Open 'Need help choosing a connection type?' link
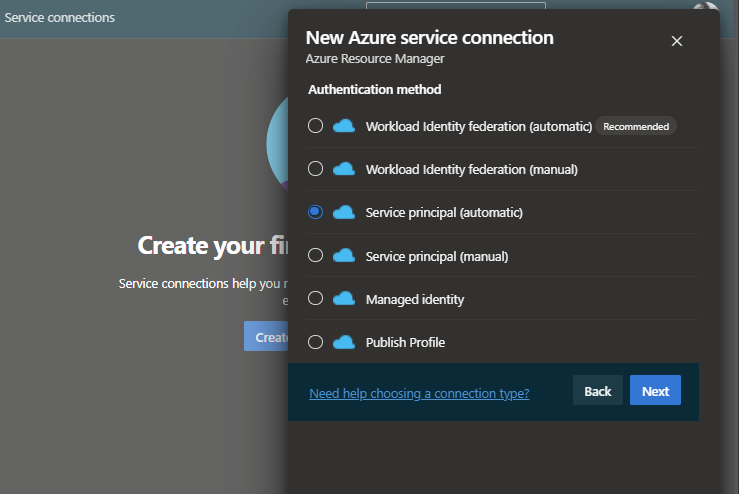Image resolution: width=739 pixels, height=494 pixels. (x=419, y=393)
